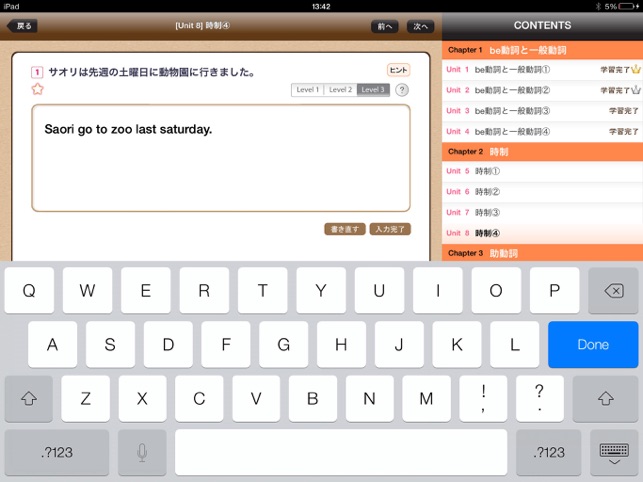The height and width of the screenshot is (482, 643).
Task: Tap the E key
Action: click(146, 290)
